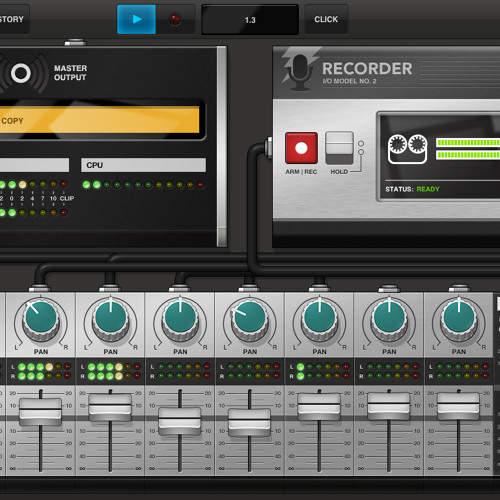Click the third channel volume fader handle
This screenshot has width=500, height=500.
180,421
